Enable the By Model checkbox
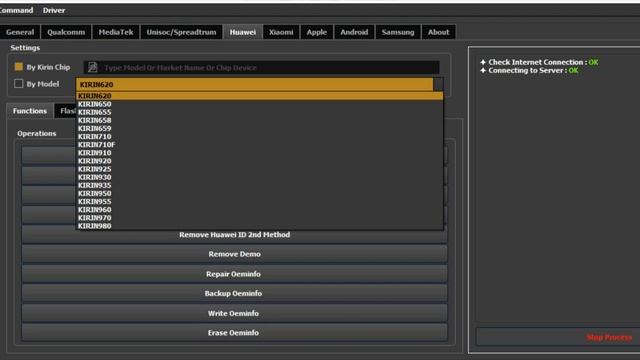 (x=19, y=84)
